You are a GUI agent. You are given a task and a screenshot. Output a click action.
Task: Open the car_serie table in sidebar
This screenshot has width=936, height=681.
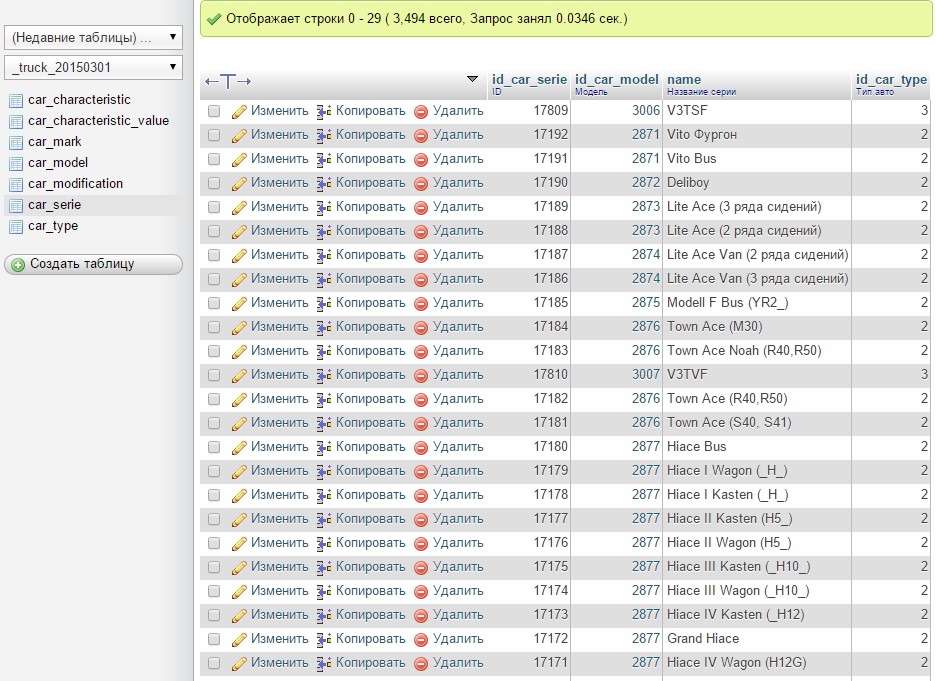pyautogui.click(x=54, y=205)
